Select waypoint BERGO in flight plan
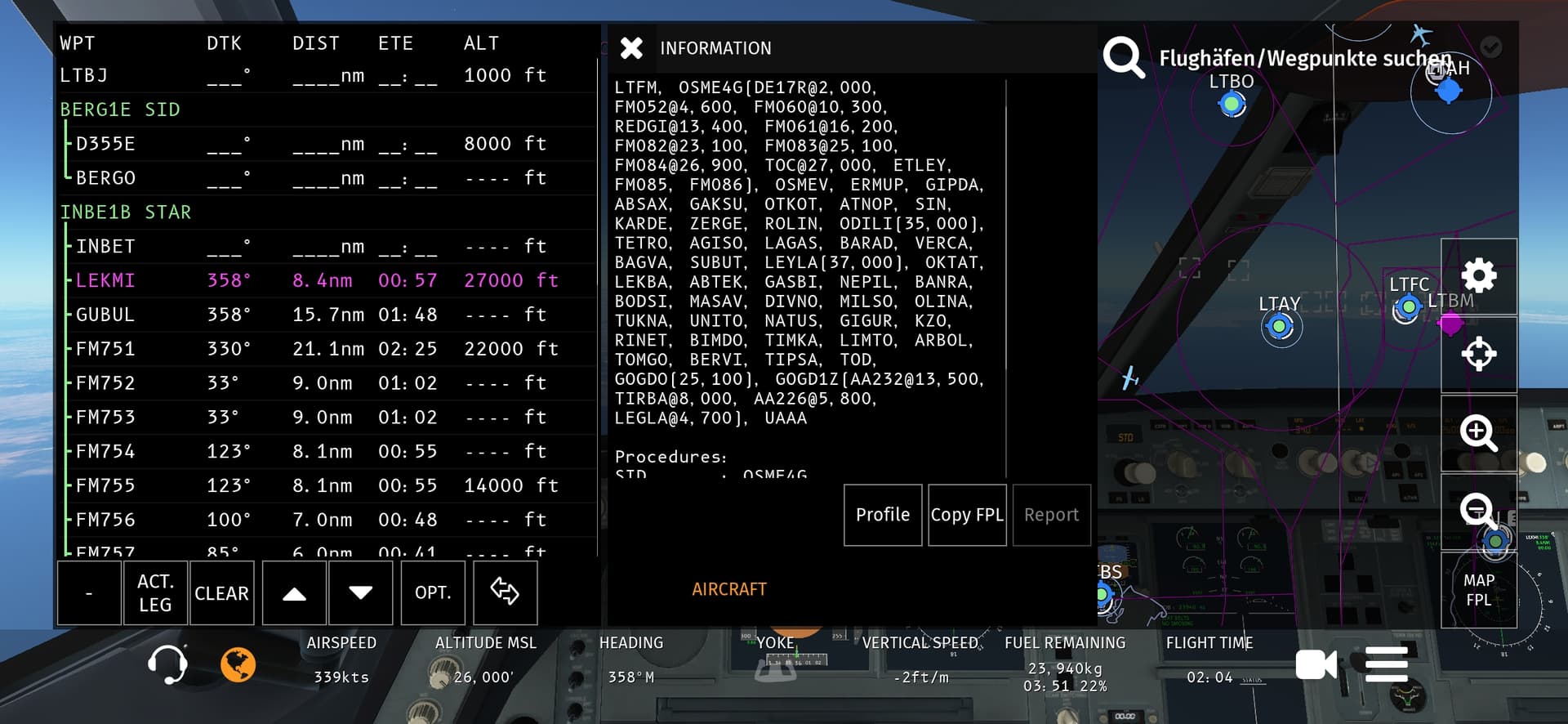The image size is (1568, 724). 327,178
